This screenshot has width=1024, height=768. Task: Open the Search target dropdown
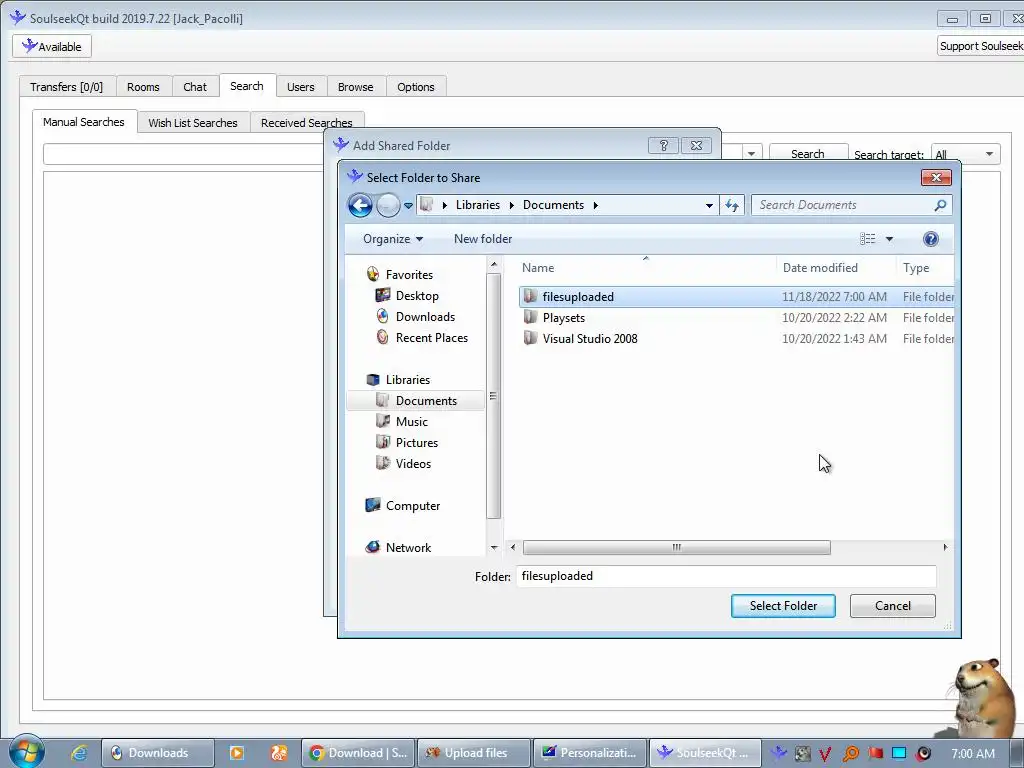click(965, 154)
